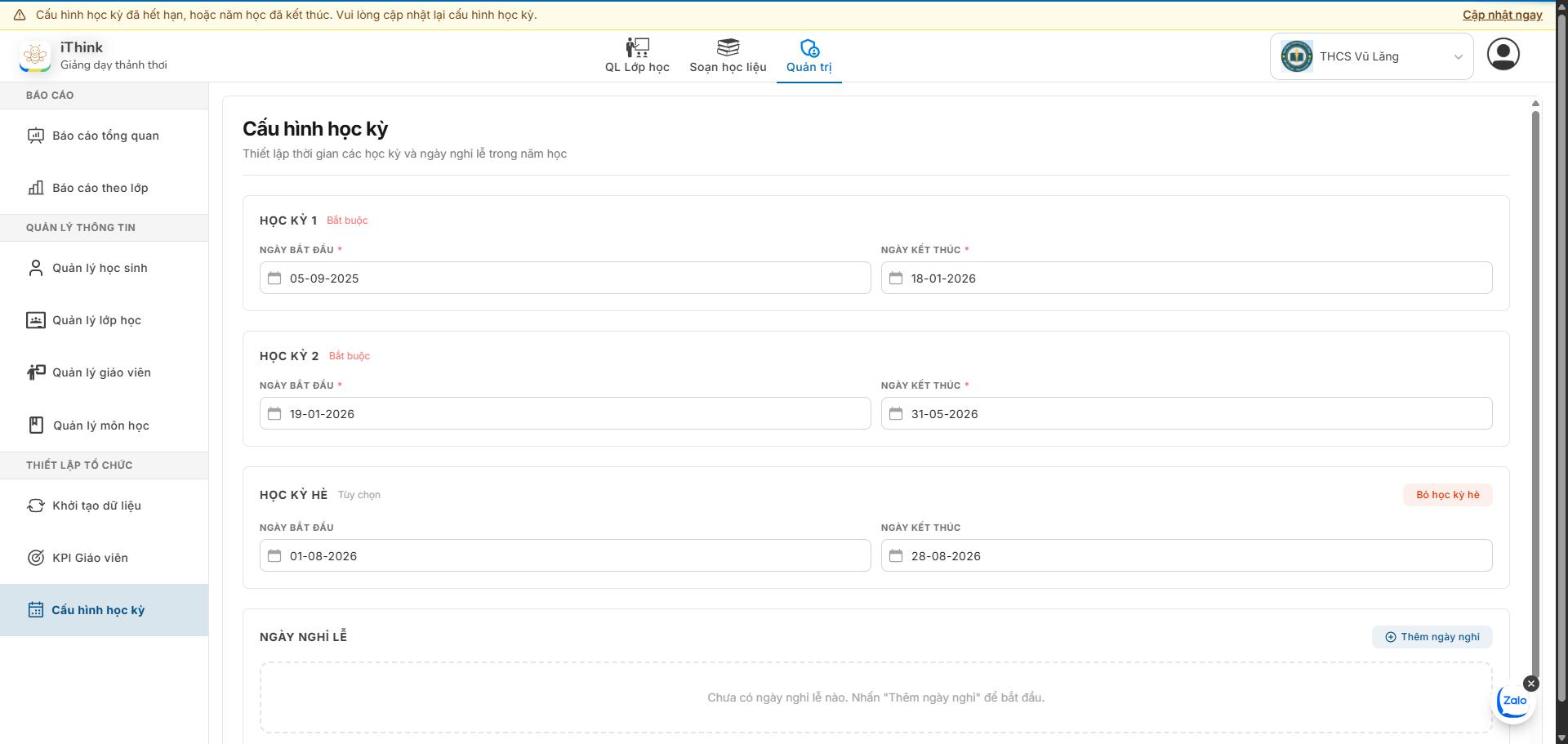Open Học kỳ 2 start date field 19-01-2026
Viewport: 1568px width, 744px height.
coord(565,414)
